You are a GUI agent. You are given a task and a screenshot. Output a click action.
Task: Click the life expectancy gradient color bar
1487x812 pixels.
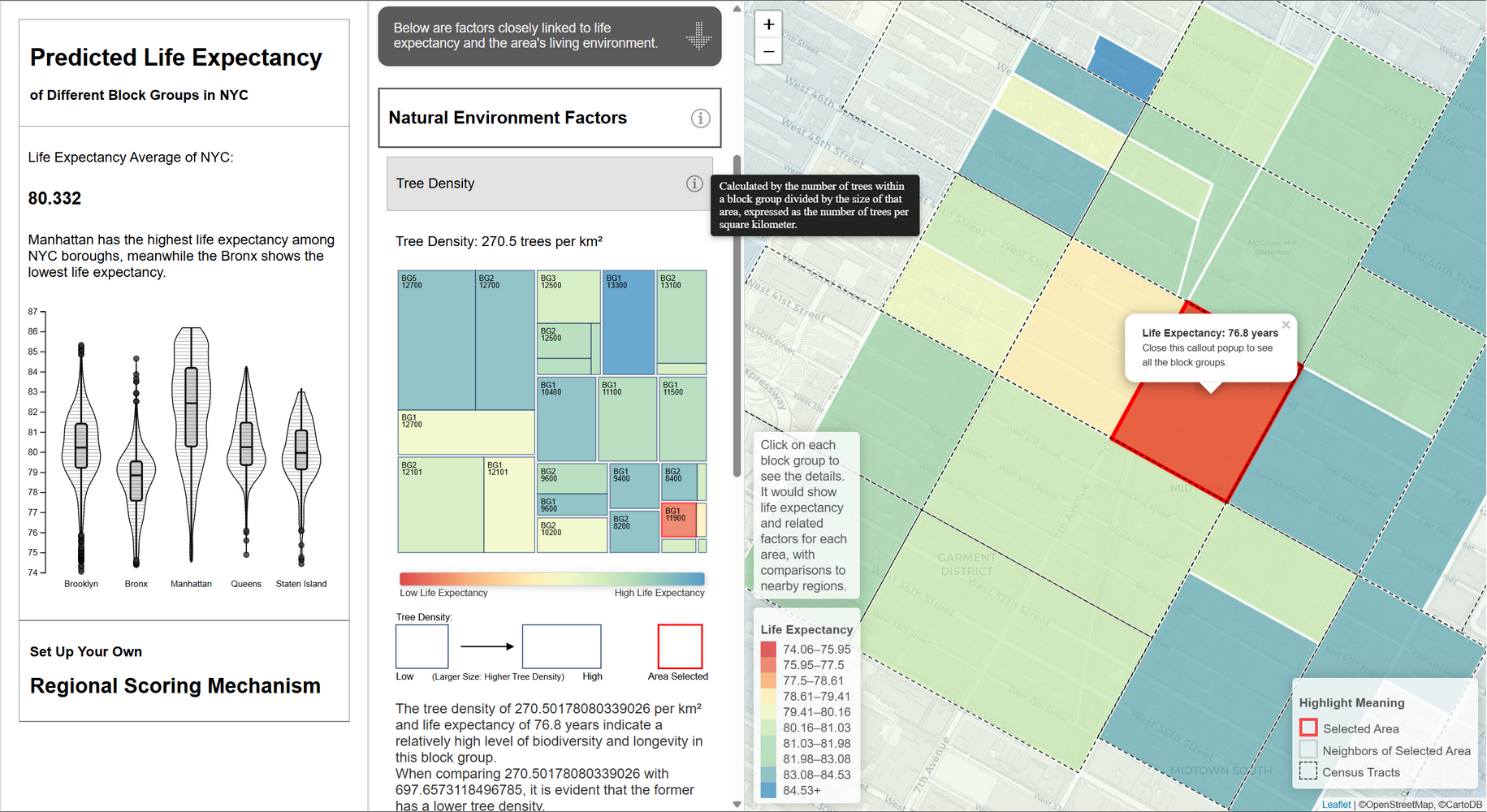552,579
